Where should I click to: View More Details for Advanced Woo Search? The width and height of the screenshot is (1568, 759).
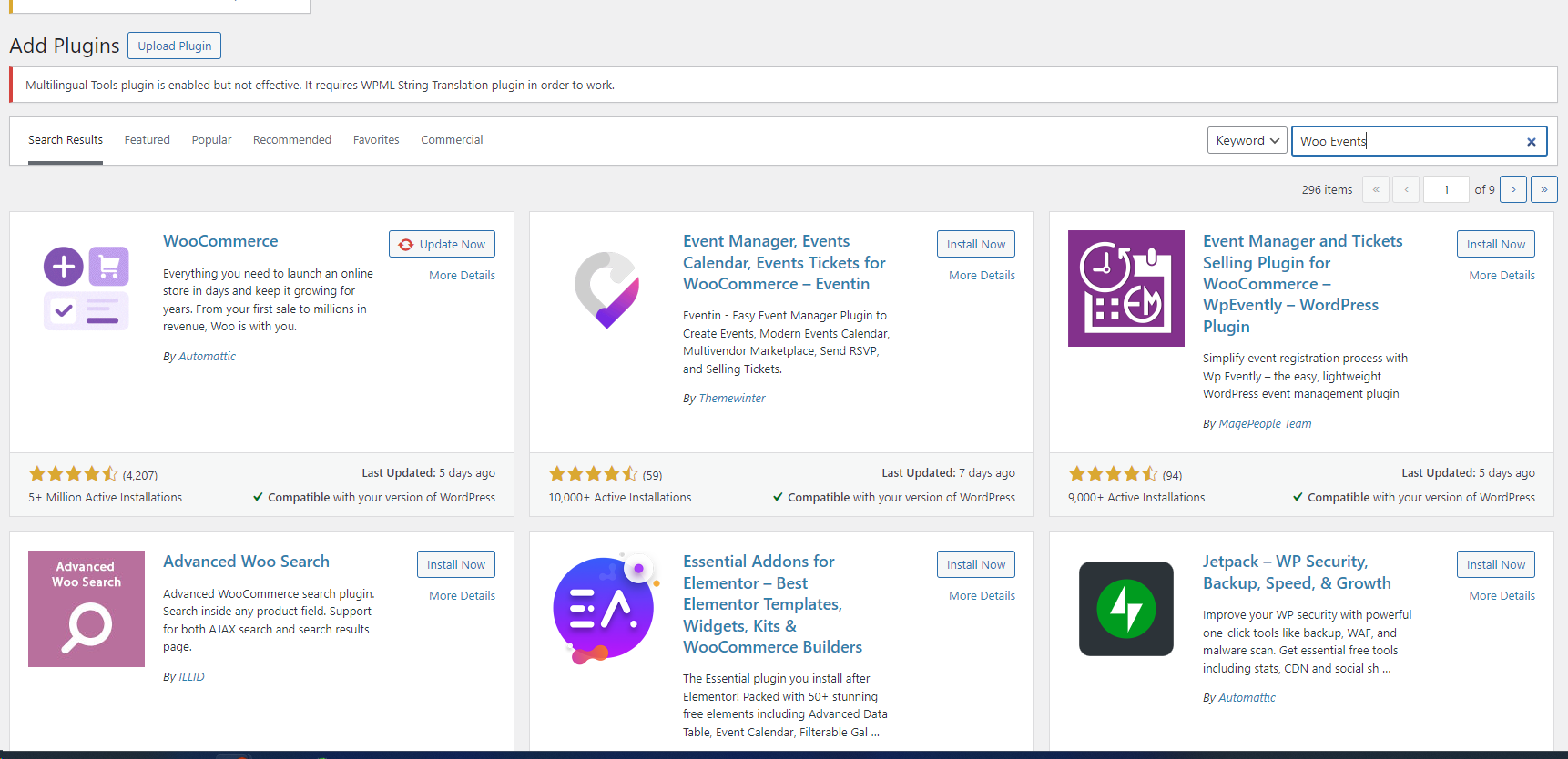(x=463, y=596)
